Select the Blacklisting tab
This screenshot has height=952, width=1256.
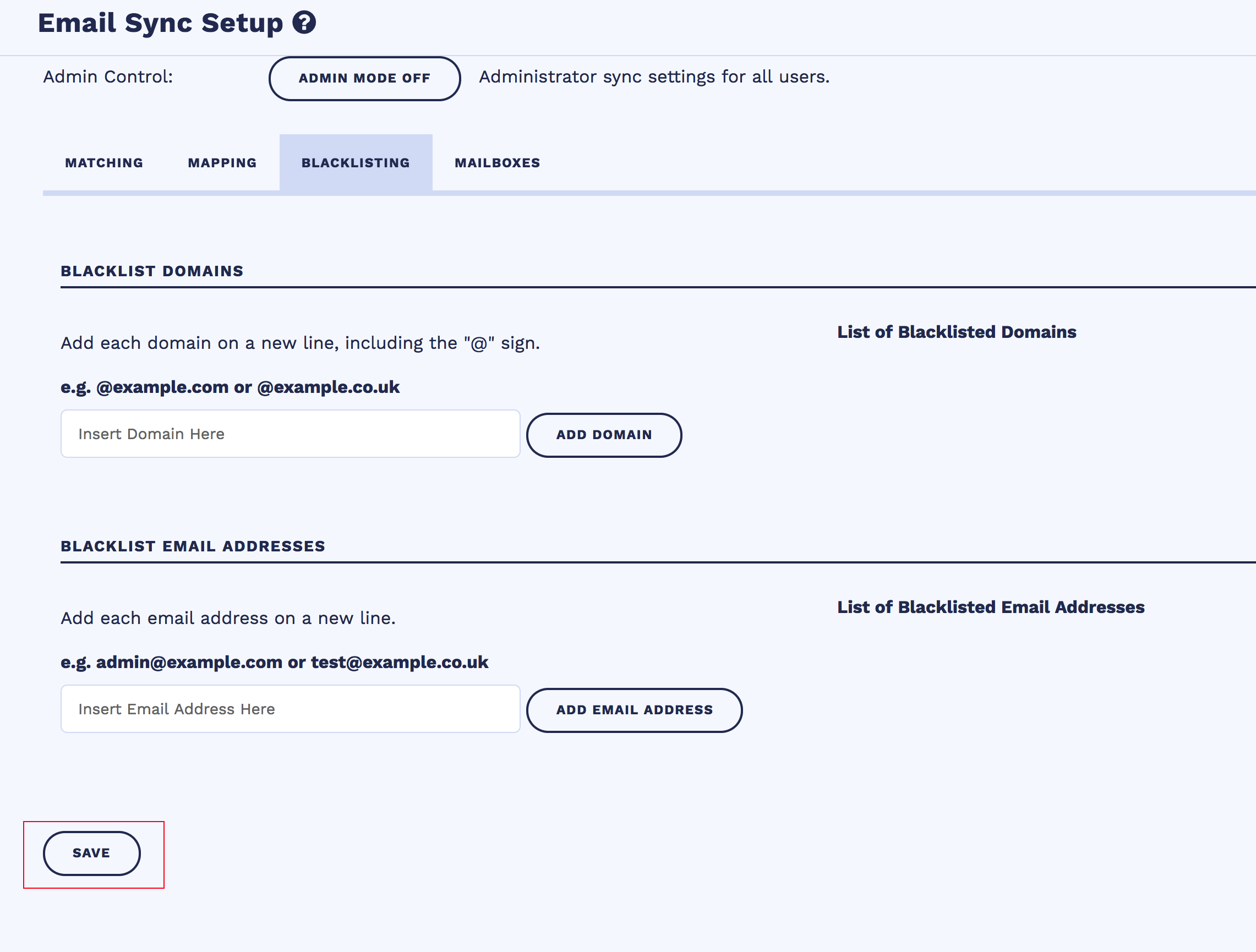[356, 163]
